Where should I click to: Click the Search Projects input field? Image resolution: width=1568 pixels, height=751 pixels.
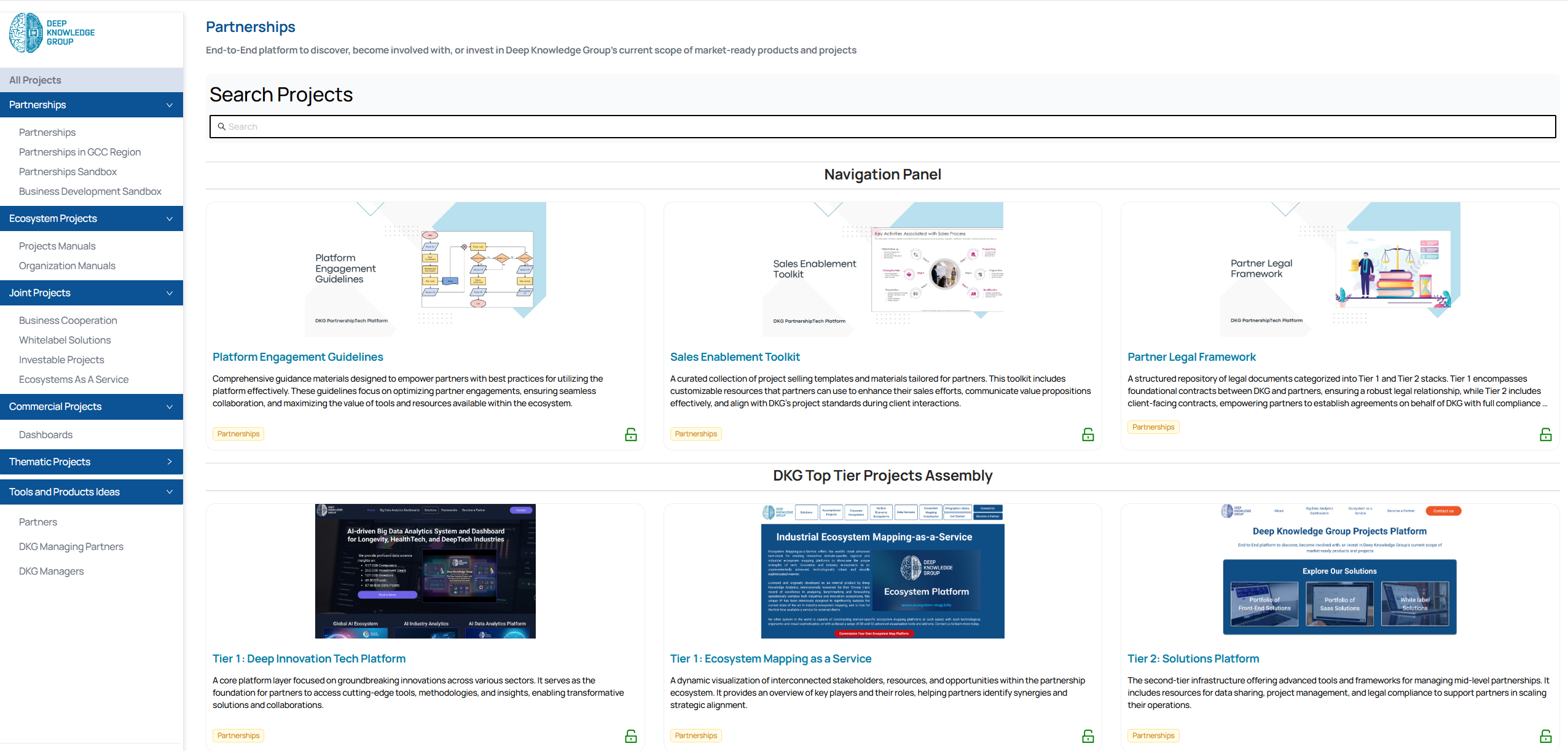[882, 127]
